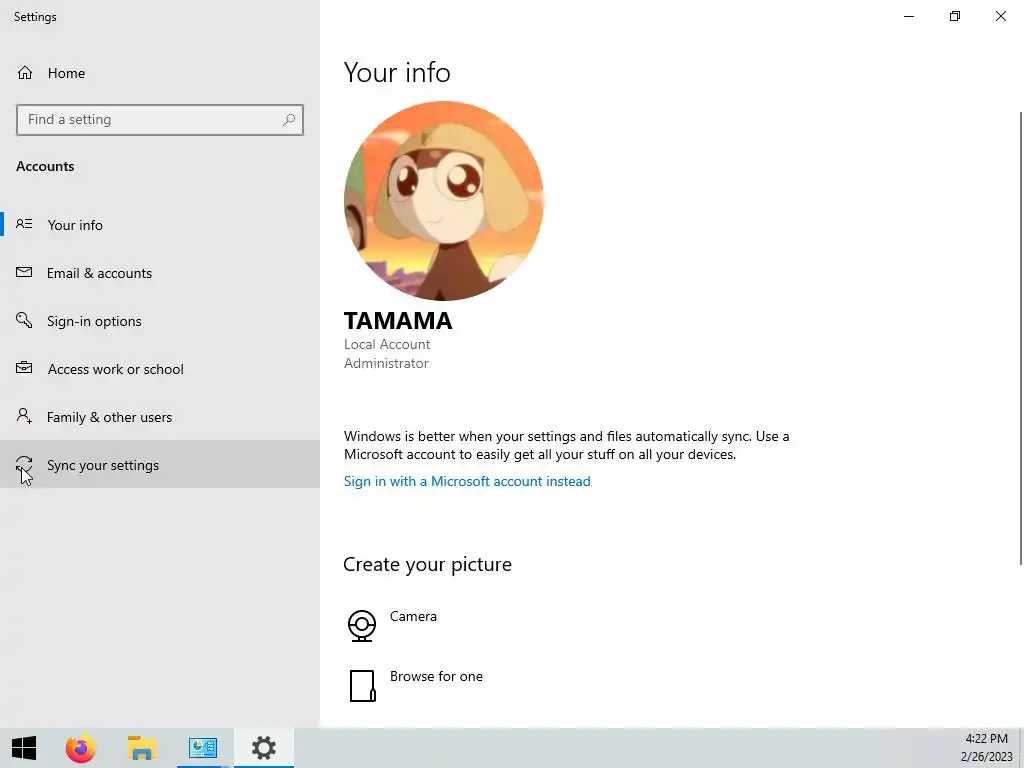Select Sync your settings

tap(160, 464)
